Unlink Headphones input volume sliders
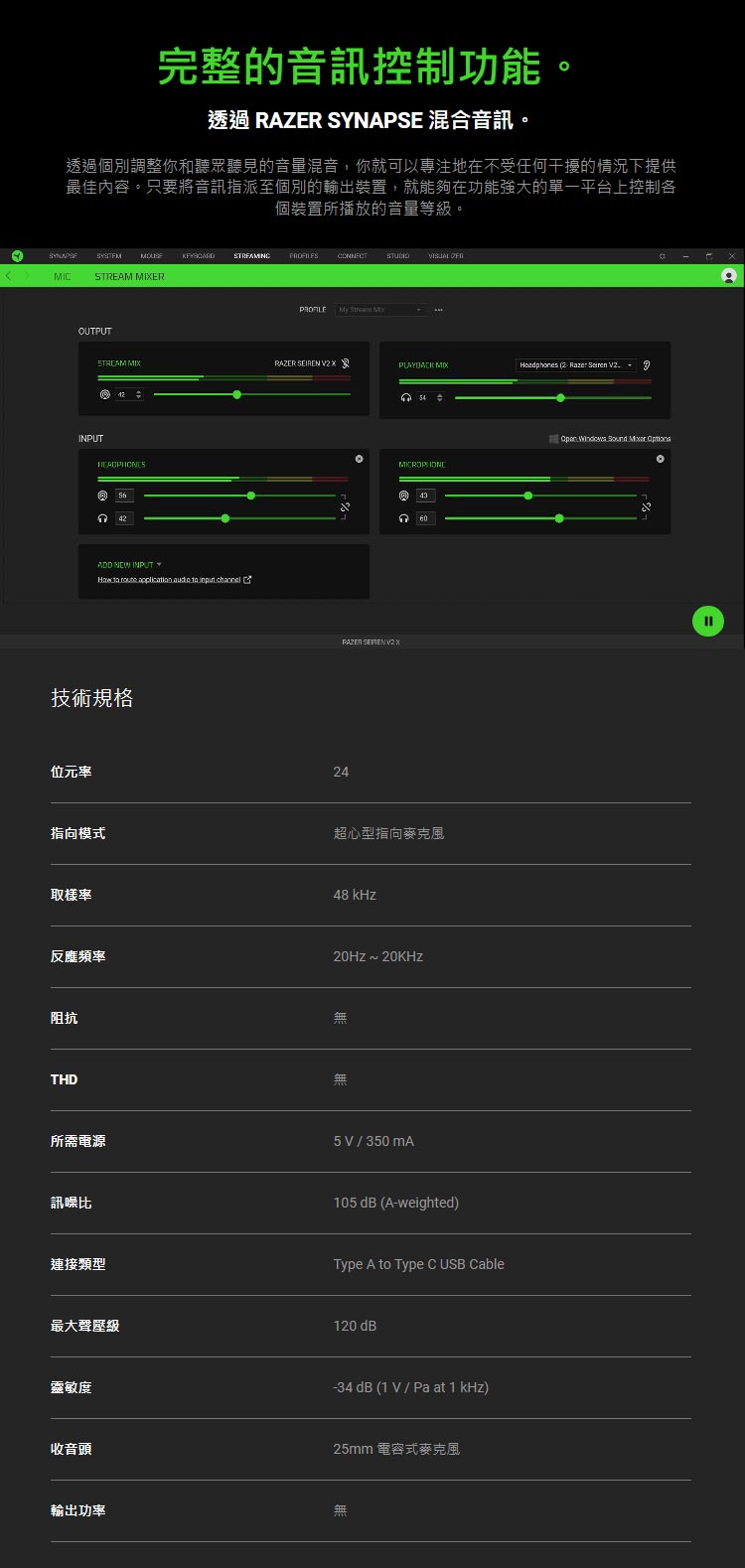Viewport: 745px width, 1568px height. click(345, 506)
